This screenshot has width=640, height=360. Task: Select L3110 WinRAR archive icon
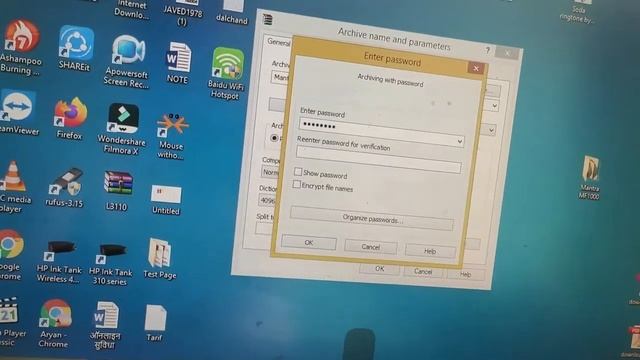coord(118,191)
